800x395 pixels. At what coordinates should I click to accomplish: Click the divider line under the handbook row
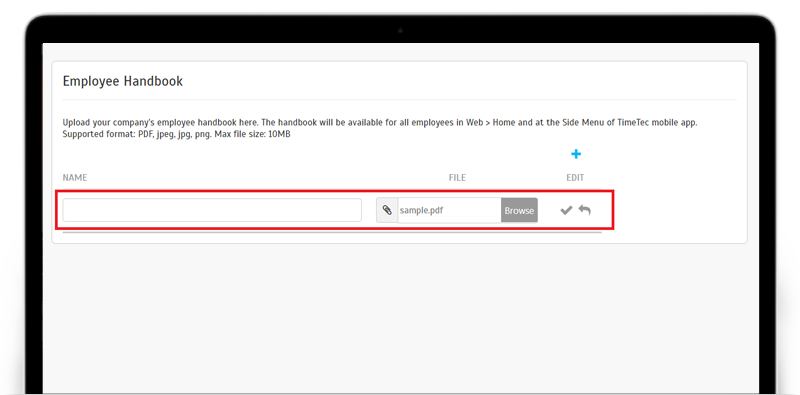click(x=332, y=232)
